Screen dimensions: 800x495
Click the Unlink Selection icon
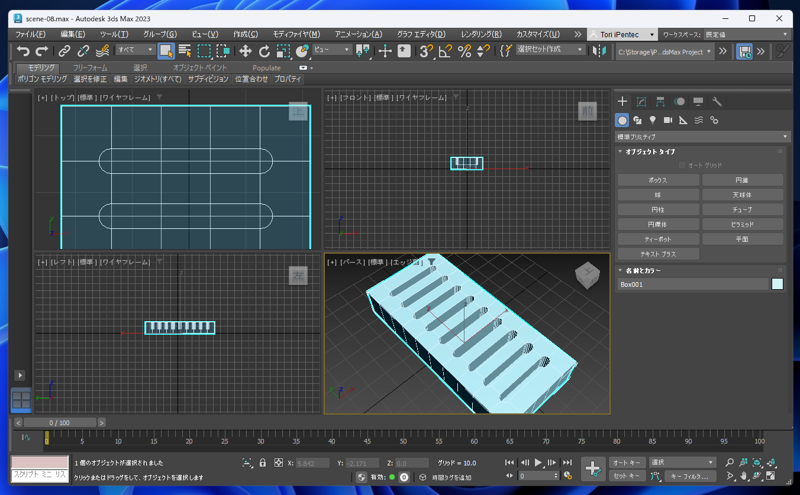[83, 51]
